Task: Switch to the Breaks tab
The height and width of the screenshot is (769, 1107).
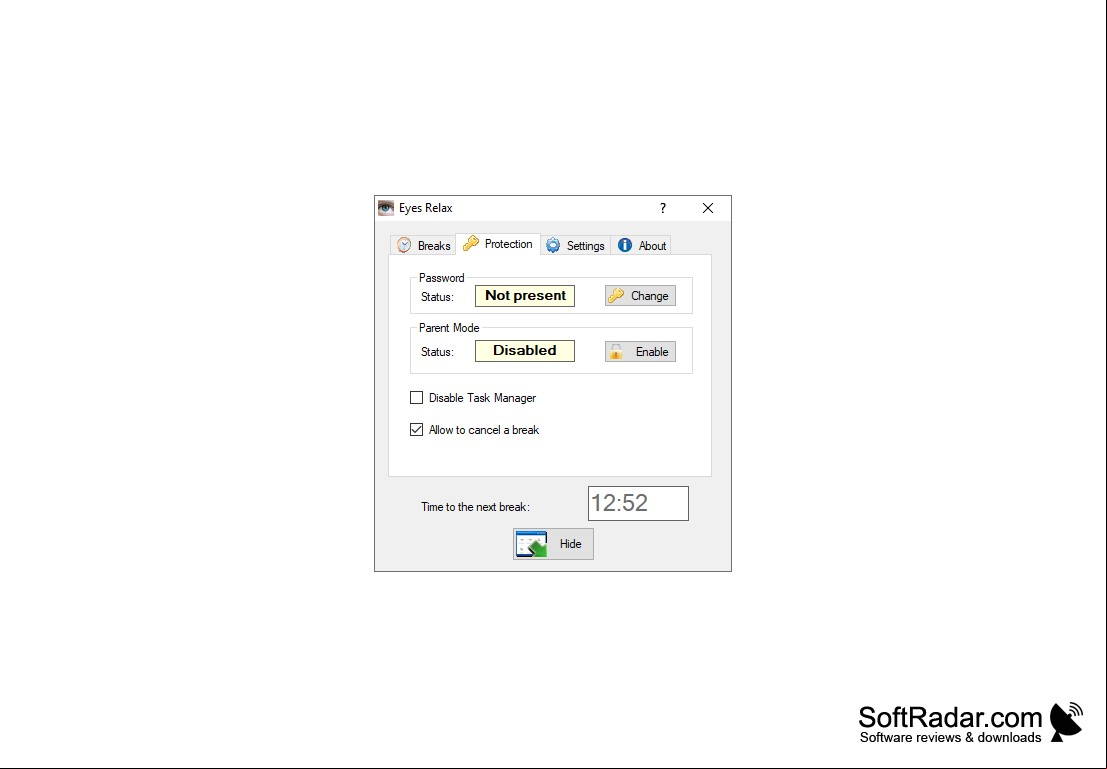Action: [x=424, y=246]
